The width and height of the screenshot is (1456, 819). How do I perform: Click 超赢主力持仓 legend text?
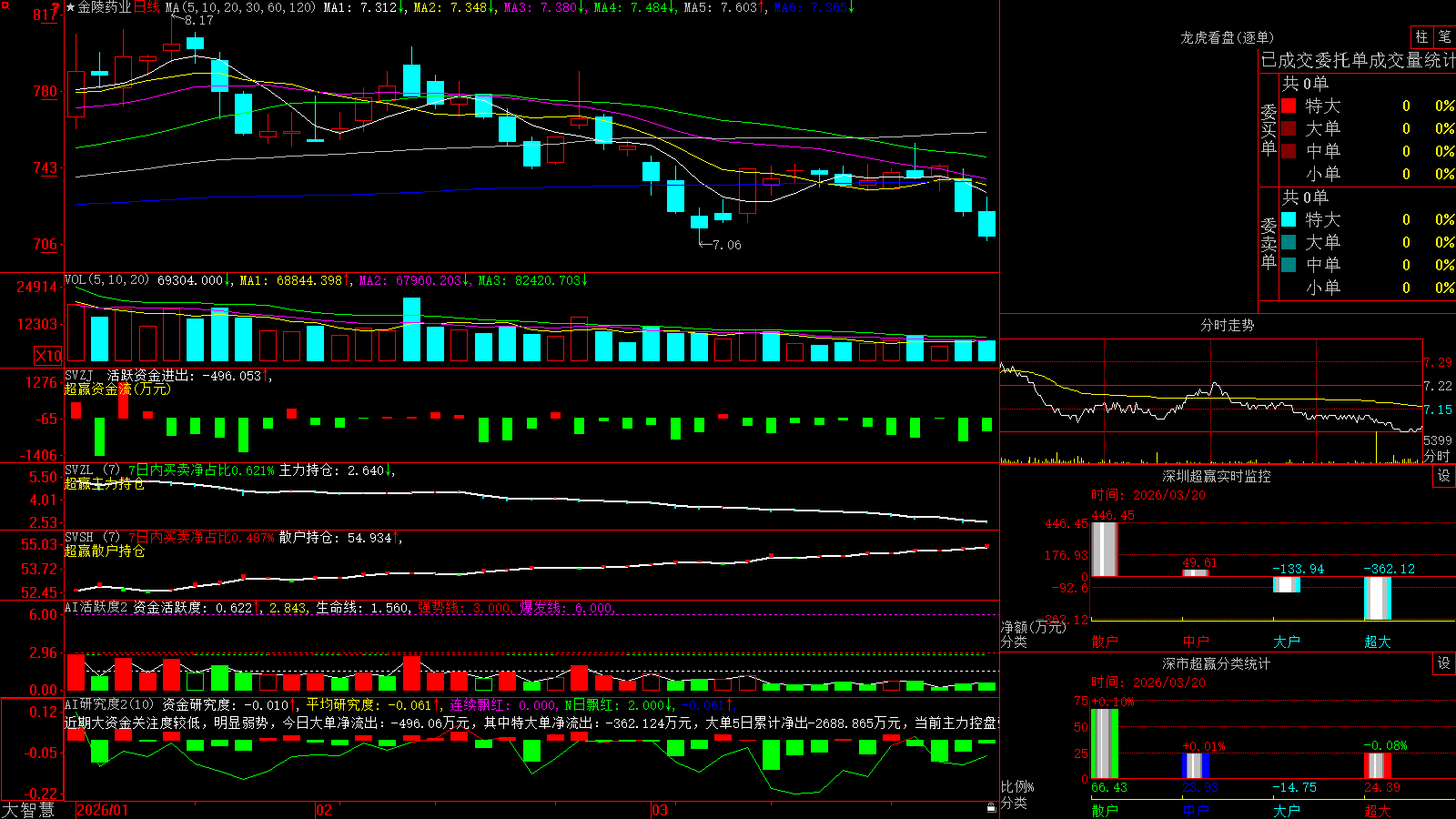(105, 483)
